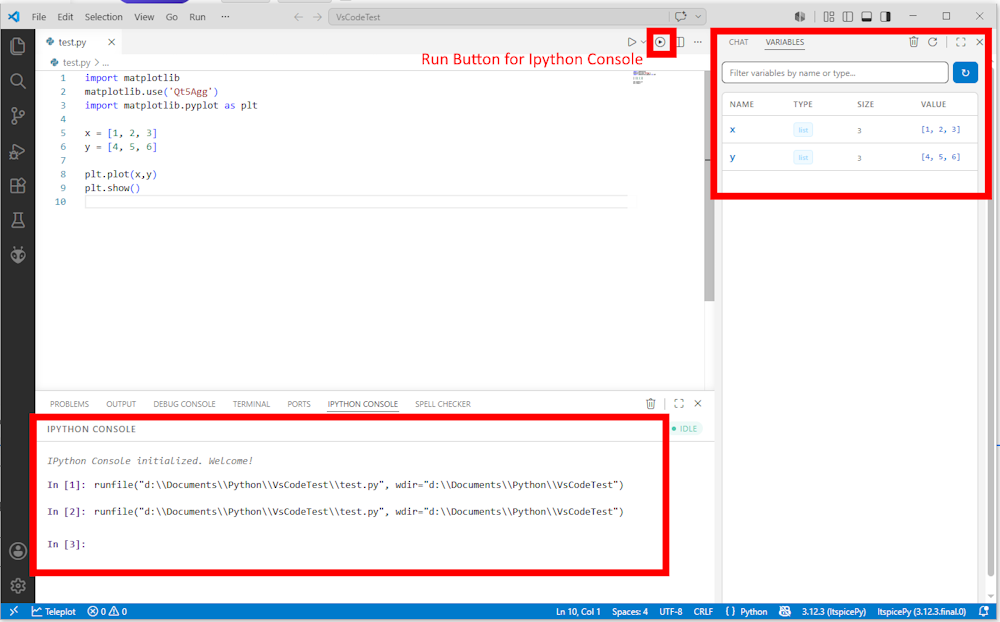
Task: Open the Edit menu
Action: [65, 17]
